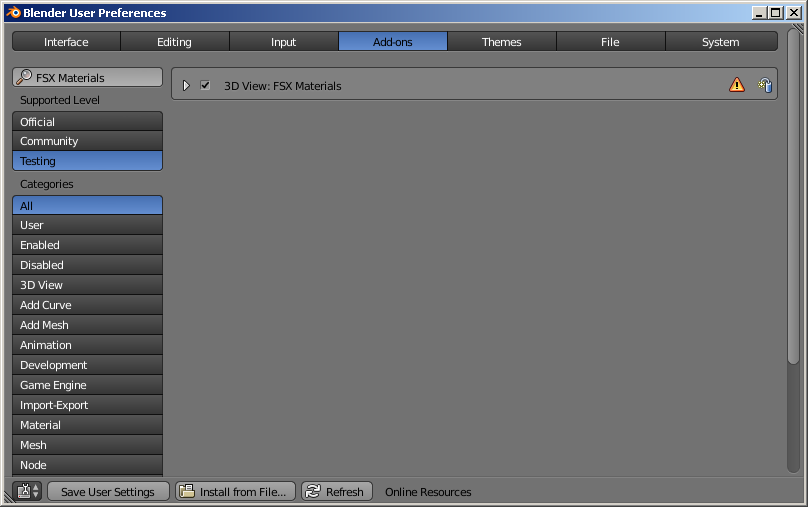Choose the Add Mesh category
This screenshot has height=507, width=808.
click(x=87, y=325)
